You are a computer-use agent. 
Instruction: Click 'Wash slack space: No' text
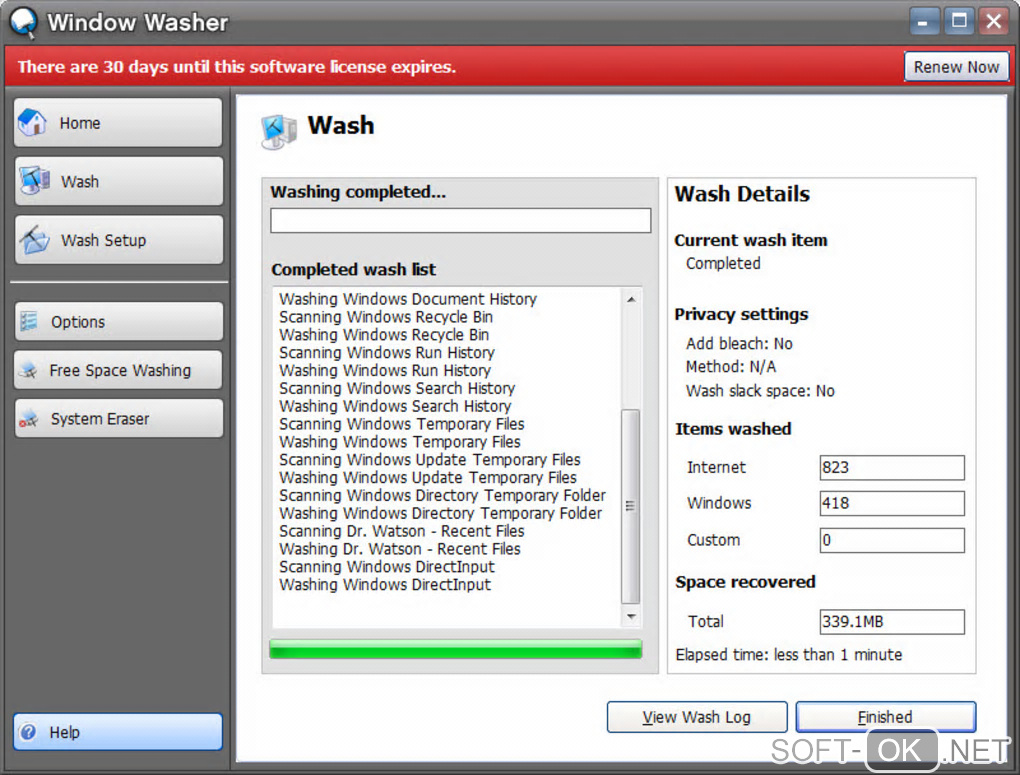click(760, 391)
